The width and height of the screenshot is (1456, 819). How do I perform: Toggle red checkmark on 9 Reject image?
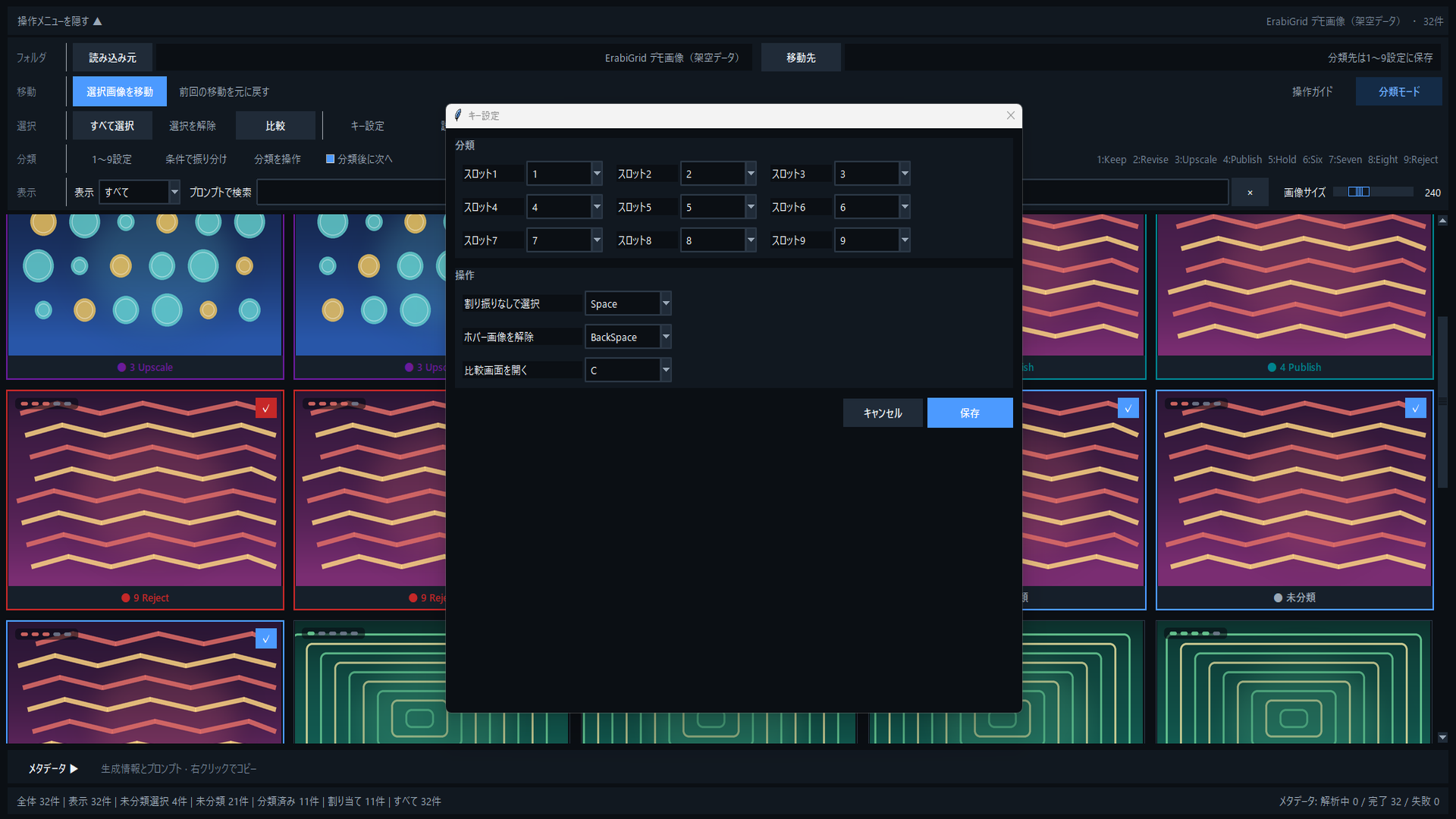pyautogui.click(x=266, y=408)
